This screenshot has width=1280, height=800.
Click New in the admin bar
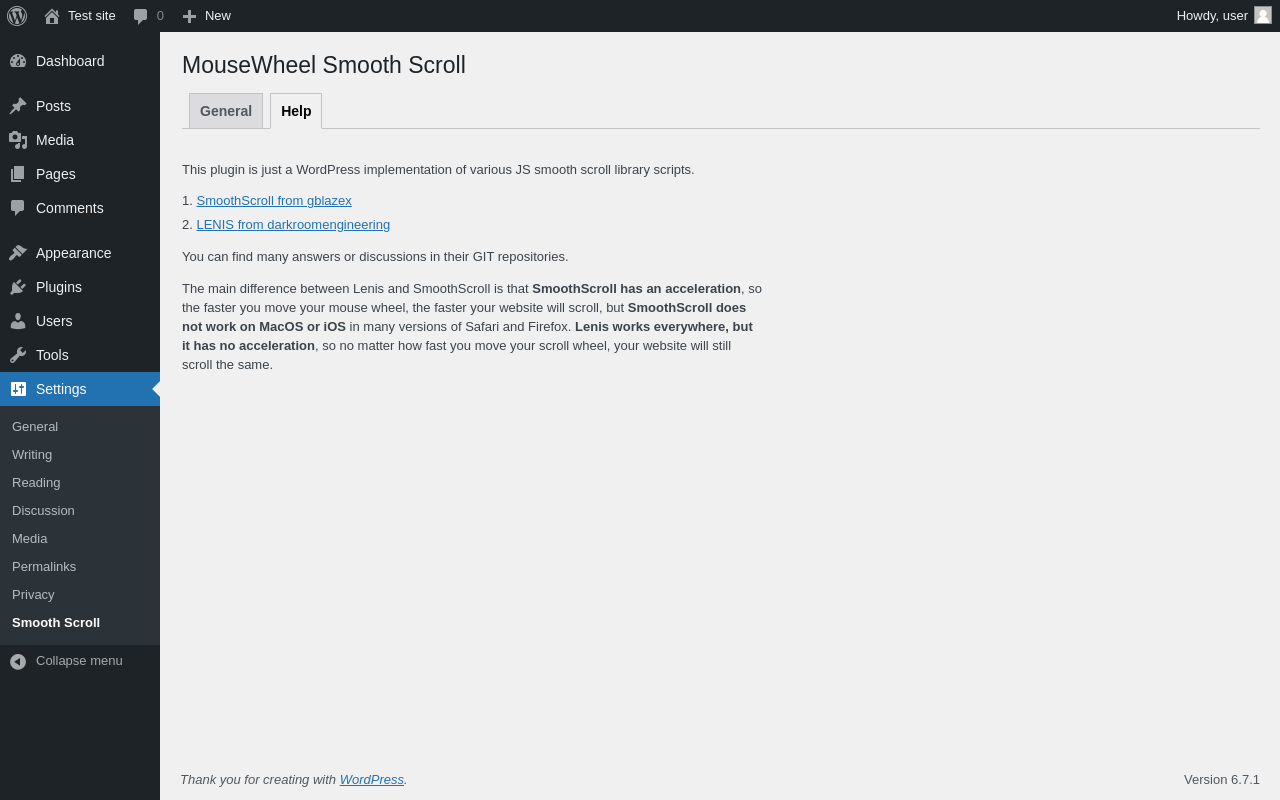click(206, 16)
